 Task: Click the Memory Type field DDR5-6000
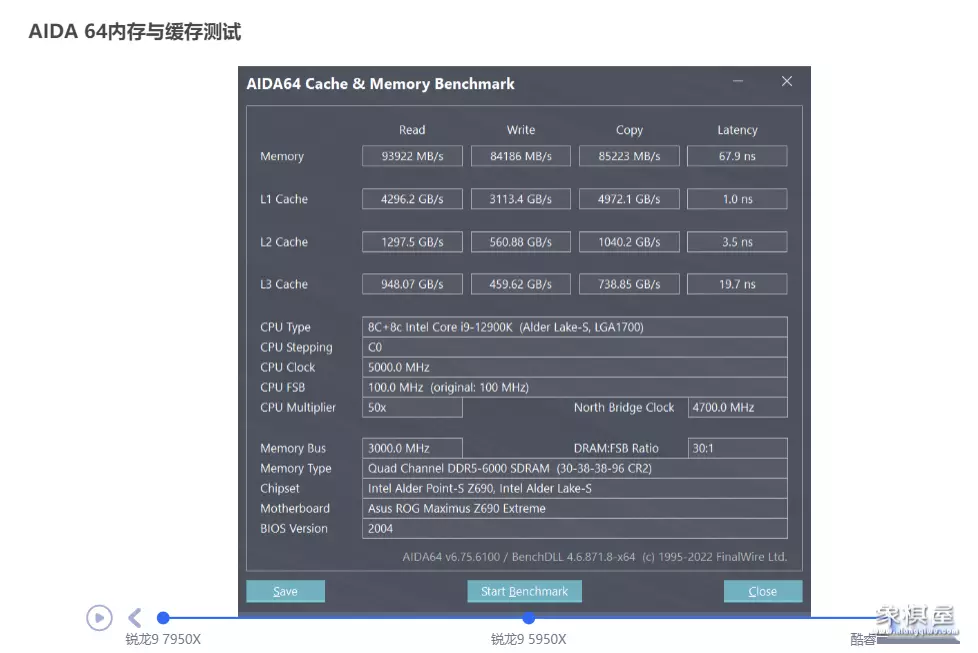coord(574,468)
